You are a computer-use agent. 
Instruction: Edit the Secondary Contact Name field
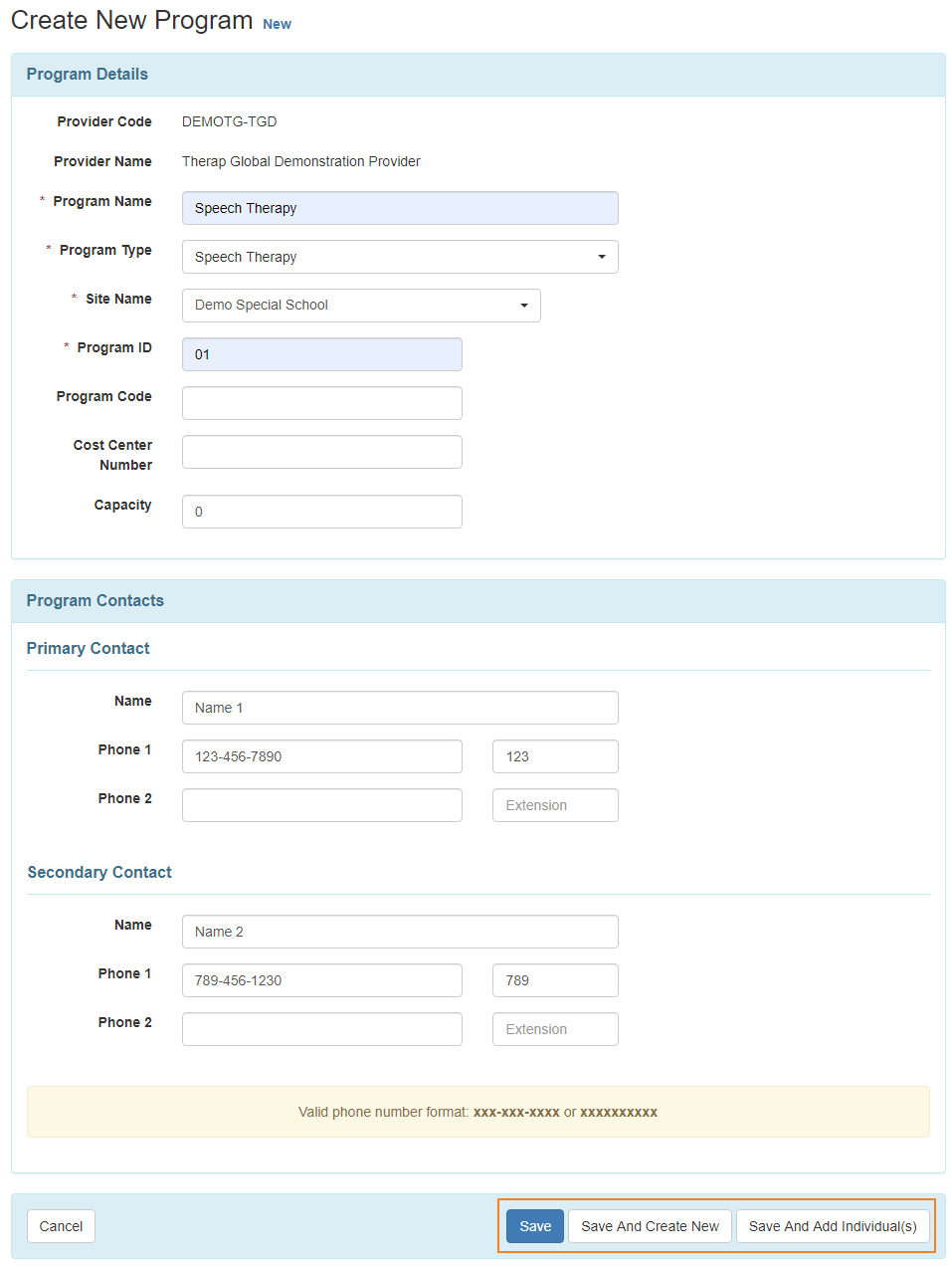pyautogui.click(x=400, y=932)
